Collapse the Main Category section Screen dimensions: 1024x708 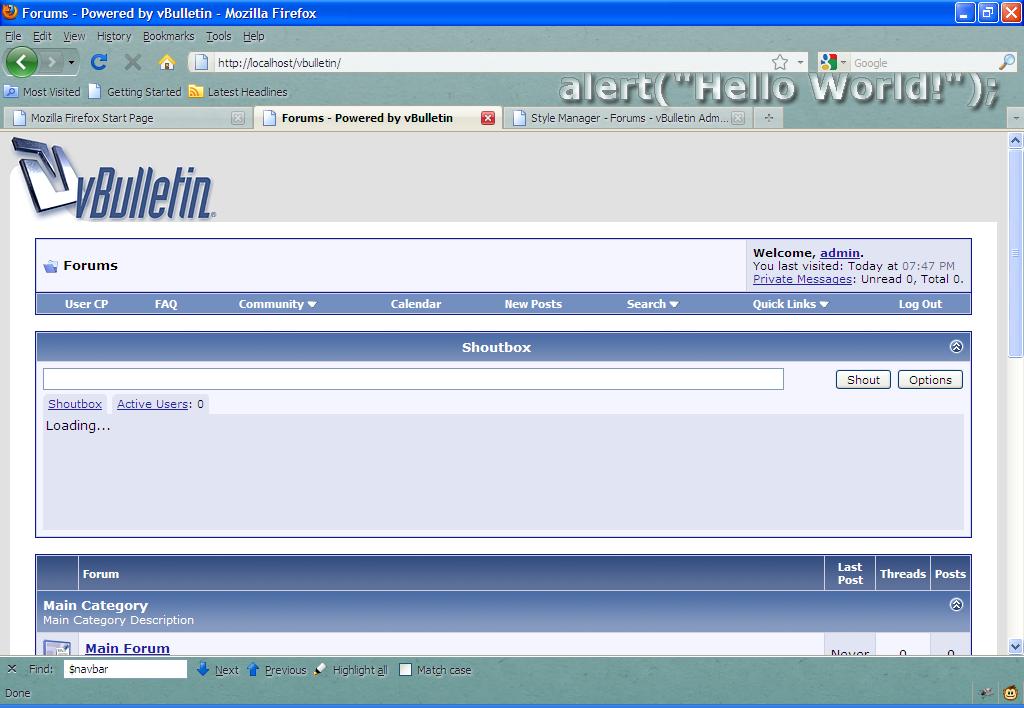956,604
